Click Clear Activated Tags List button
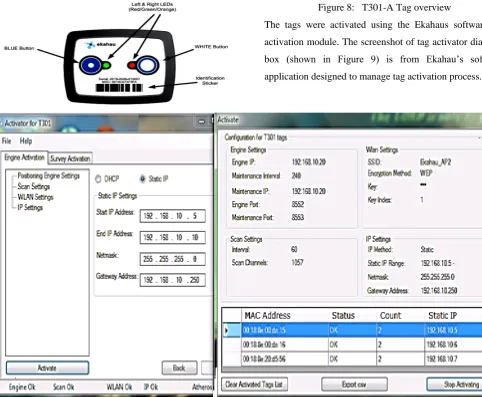The image size is (482, 397). click(x=254, y=384)
